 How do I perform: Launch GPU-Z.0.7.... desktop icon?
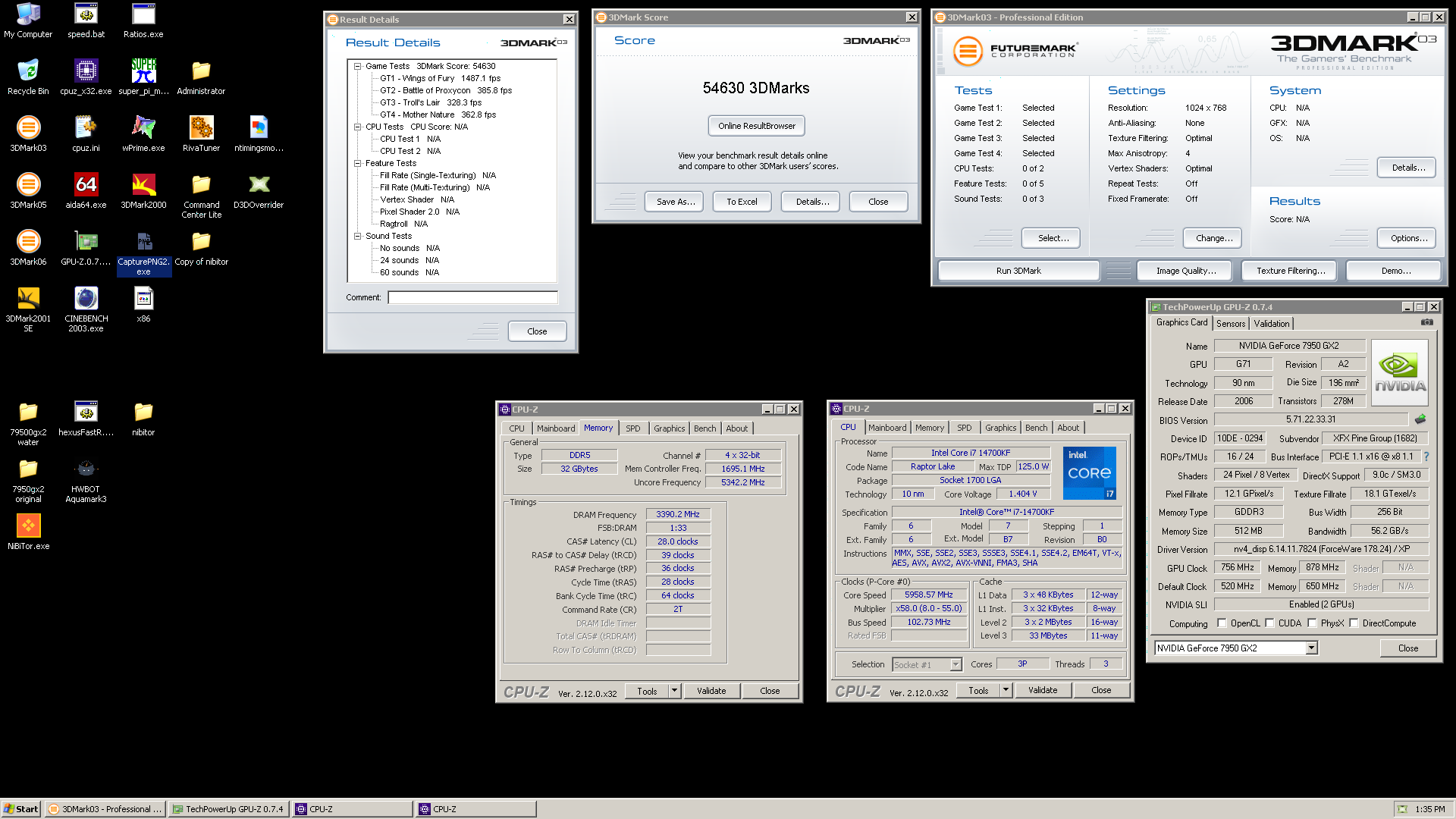tap(86, 248)
